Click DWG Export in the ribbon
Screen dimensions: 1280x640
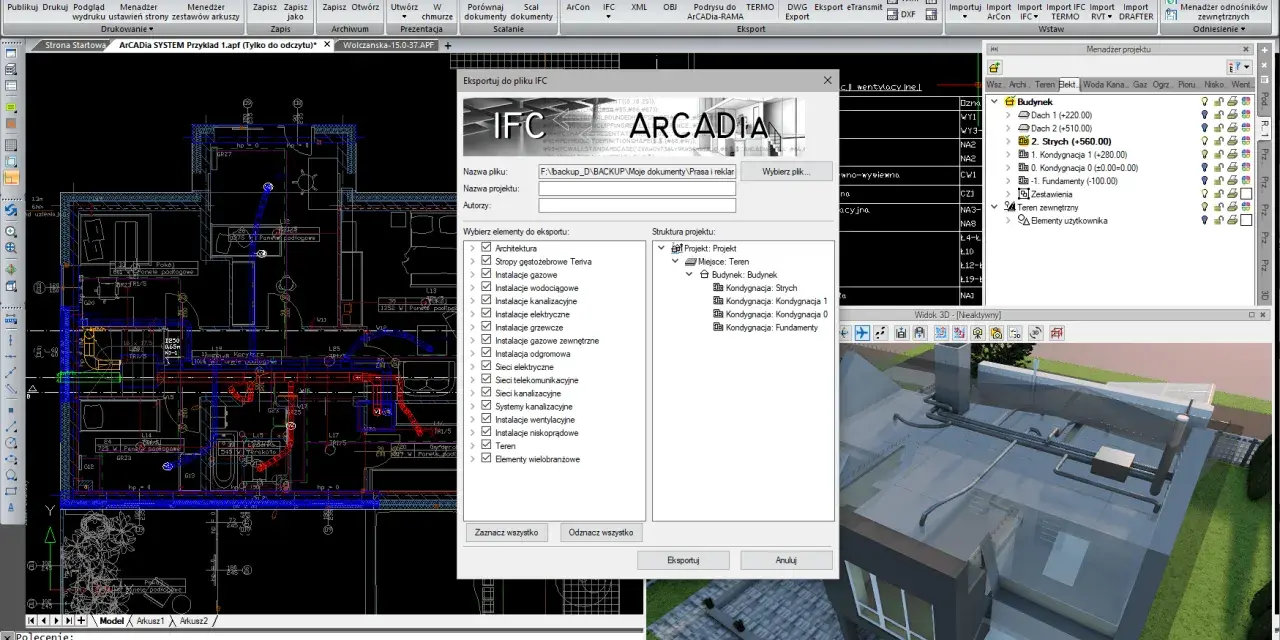(x=797, y=12)
